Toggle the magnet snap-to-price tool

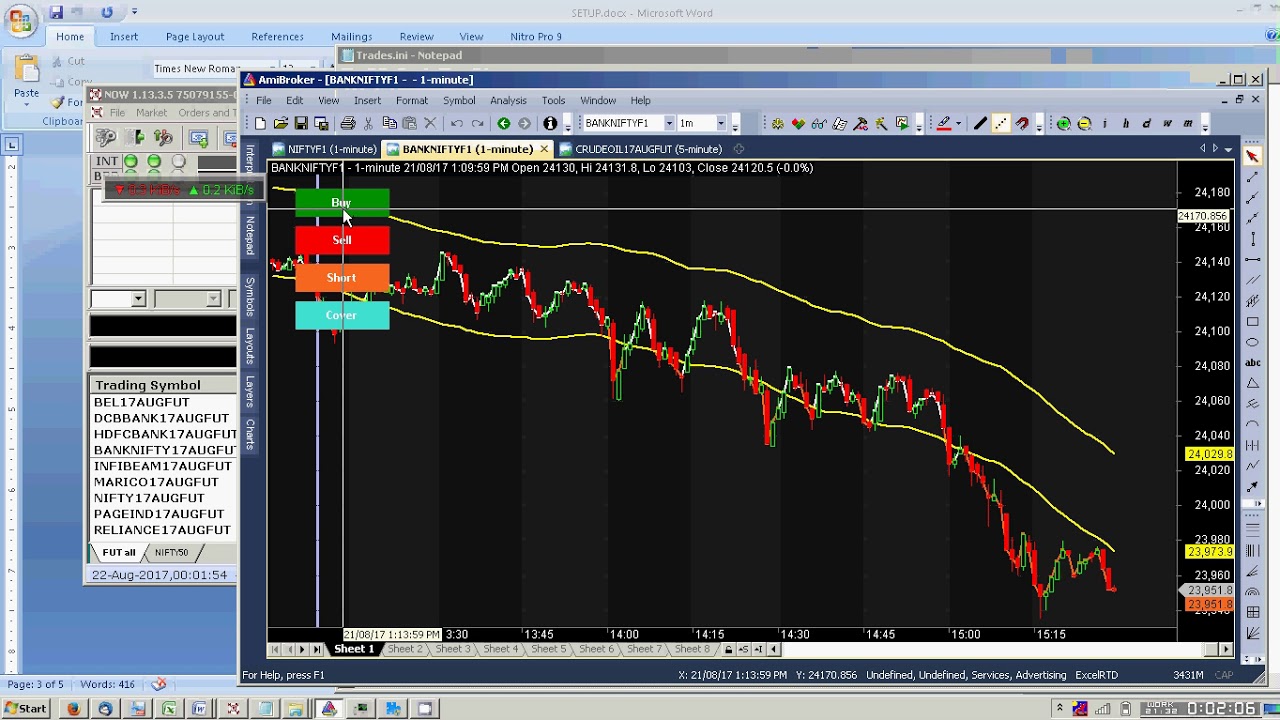click(1022, 123)
